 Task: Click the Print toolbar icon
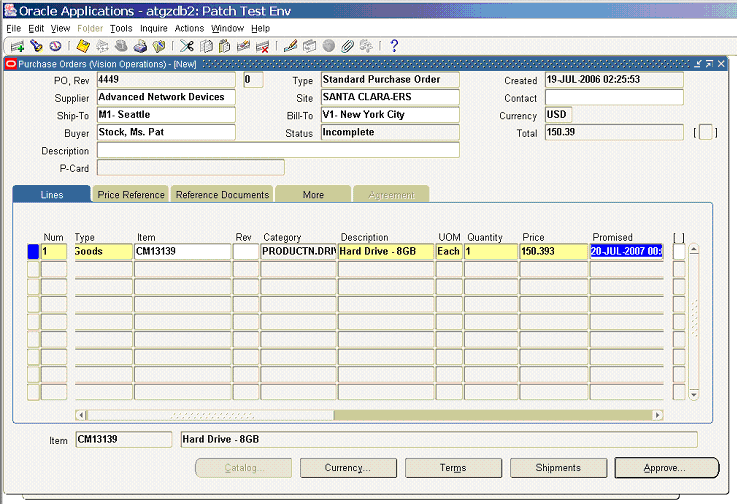point(140,46)
